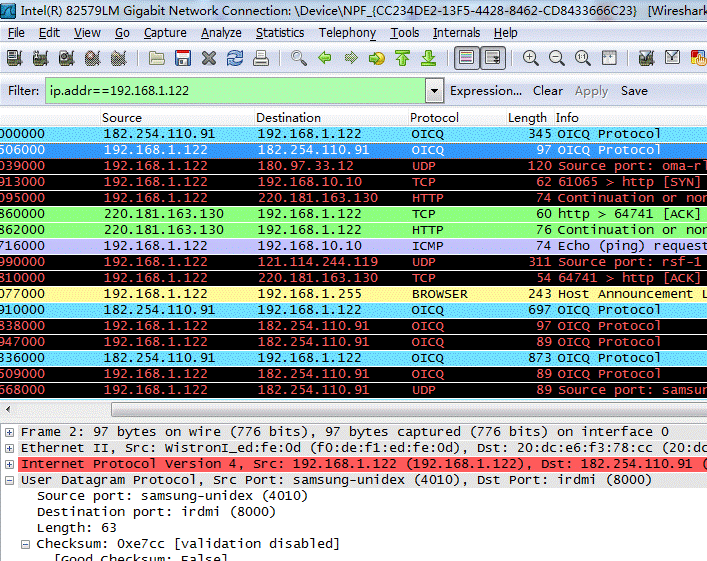Open coloring rules icon at toolbar edge

coord(698,58)
